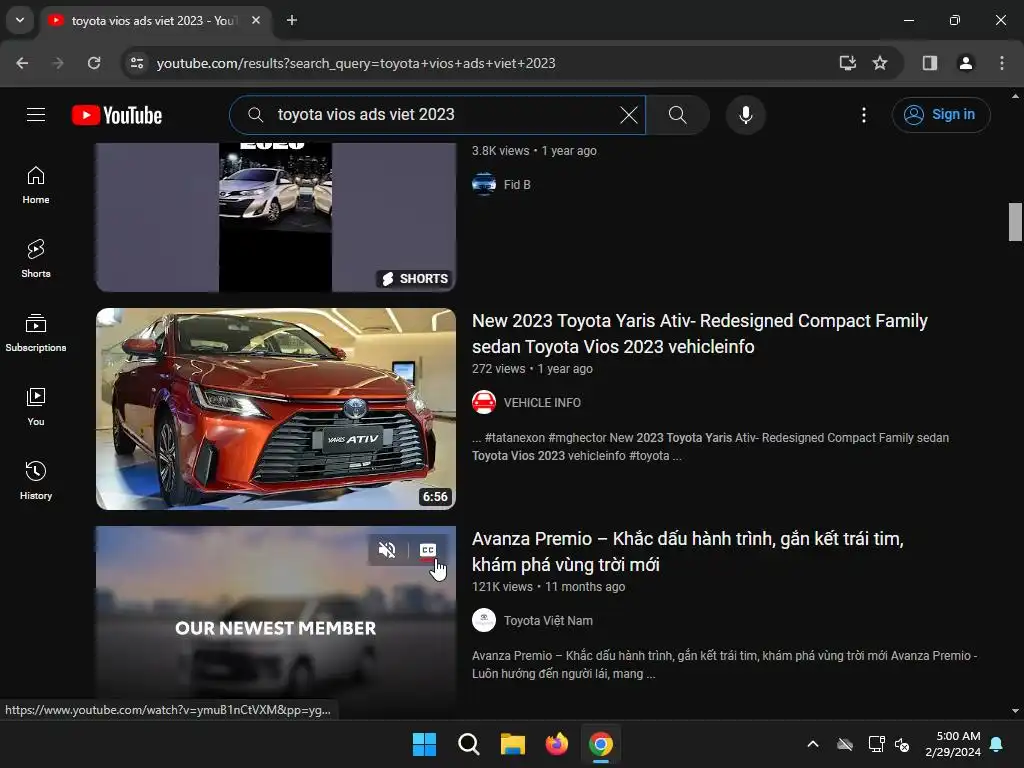Launch Firefox from the taskbar
This screenshot has height=768, width=1024.
click(x=556, y=744)
